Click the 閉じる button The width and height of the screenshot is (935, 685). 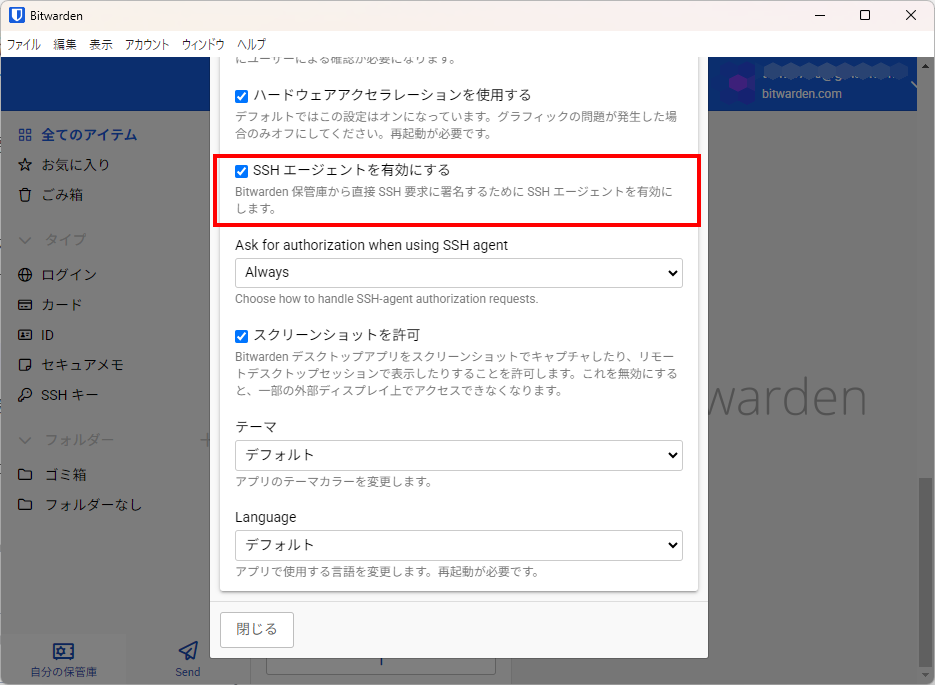pos(256,629)
